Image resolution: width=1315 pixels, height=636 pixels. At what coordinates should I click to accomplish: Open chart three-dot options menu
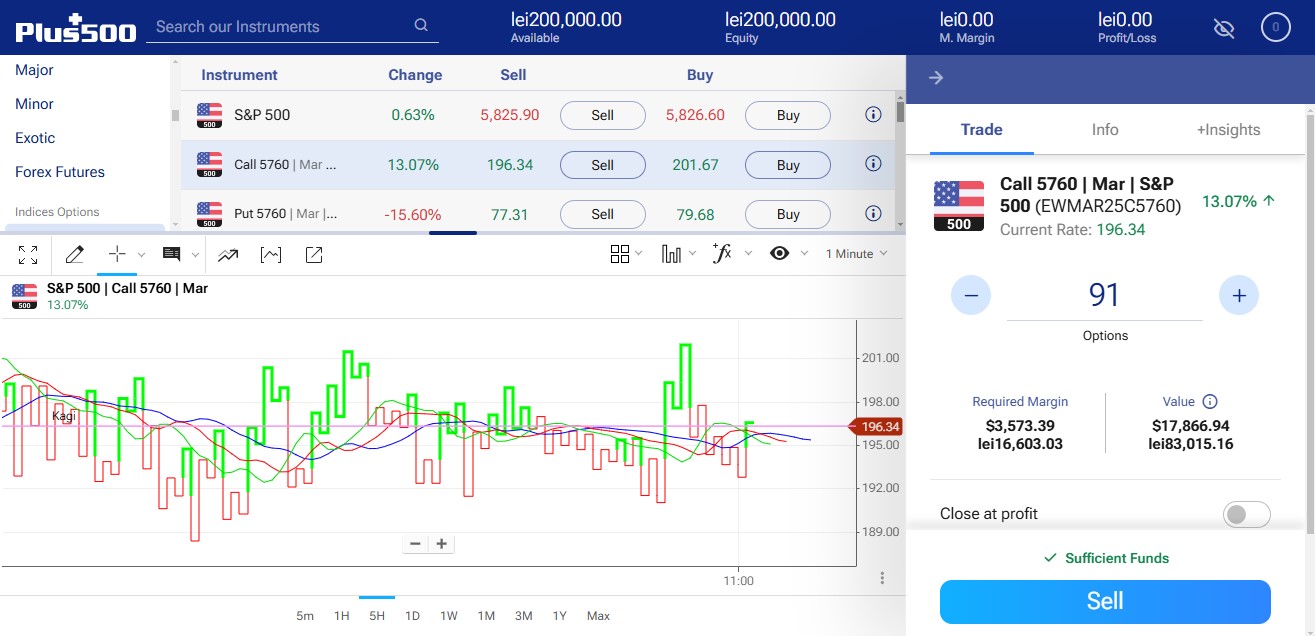882,578
